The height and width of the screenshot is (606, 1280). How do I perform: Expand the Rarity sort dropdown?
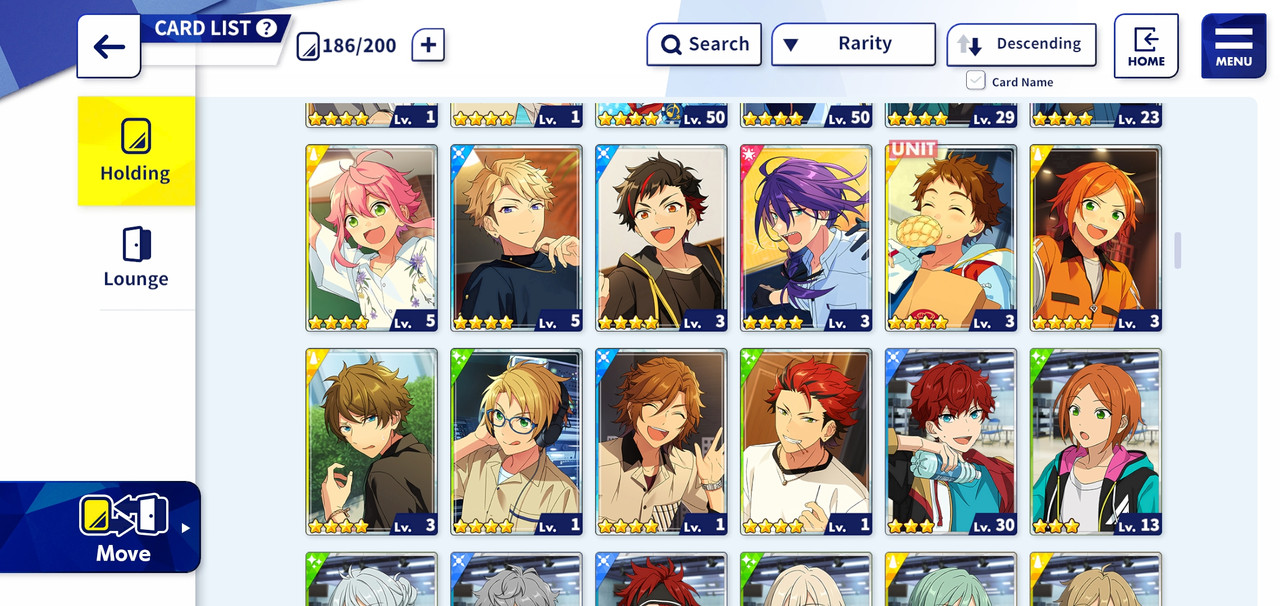853,44
